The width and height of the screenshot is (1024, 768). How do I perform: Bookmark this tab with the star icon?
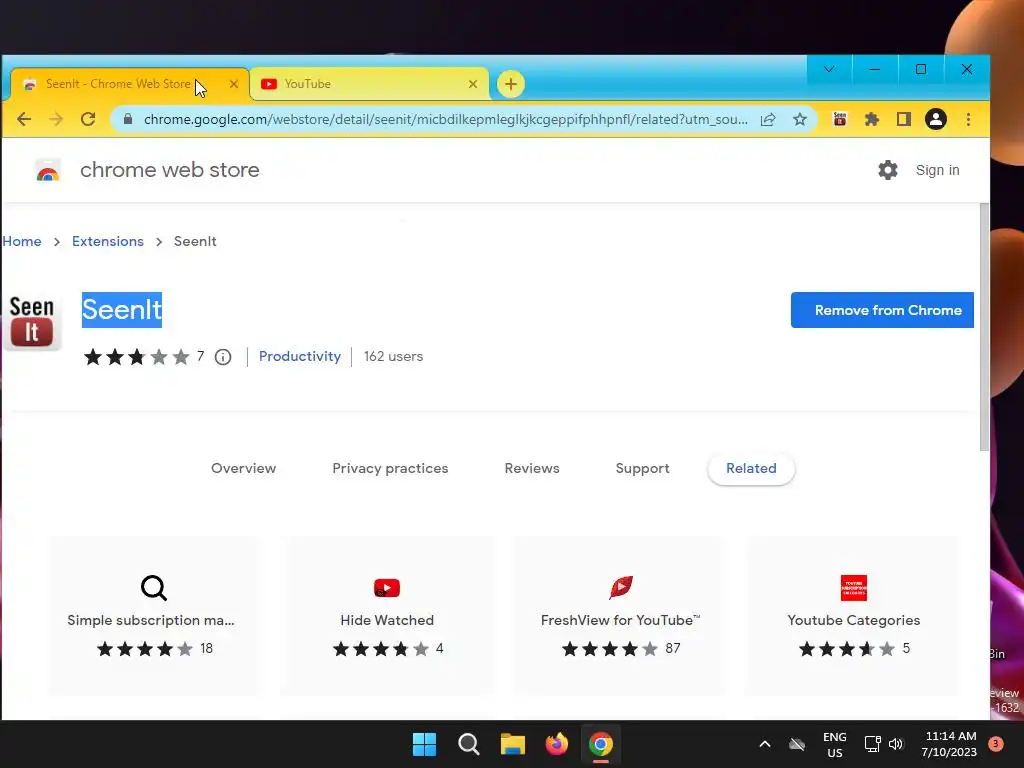800,120
